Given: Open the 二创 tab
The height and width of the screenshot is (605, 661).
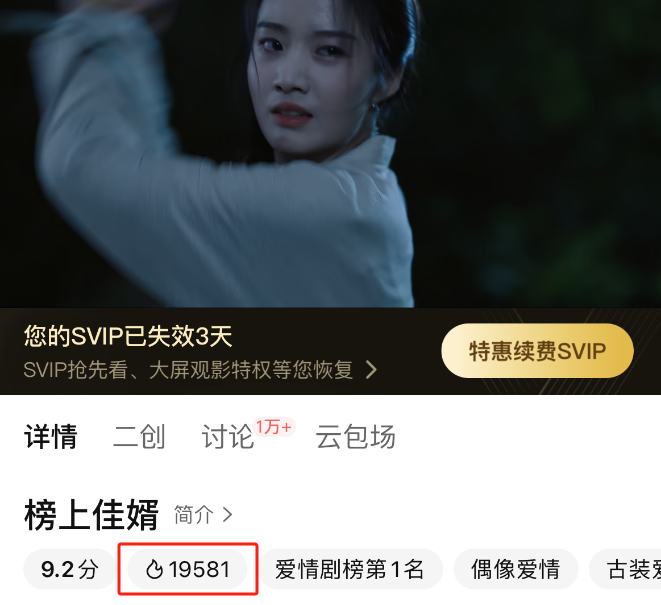Looking at the screenshot, I should [x=139, y=437].
